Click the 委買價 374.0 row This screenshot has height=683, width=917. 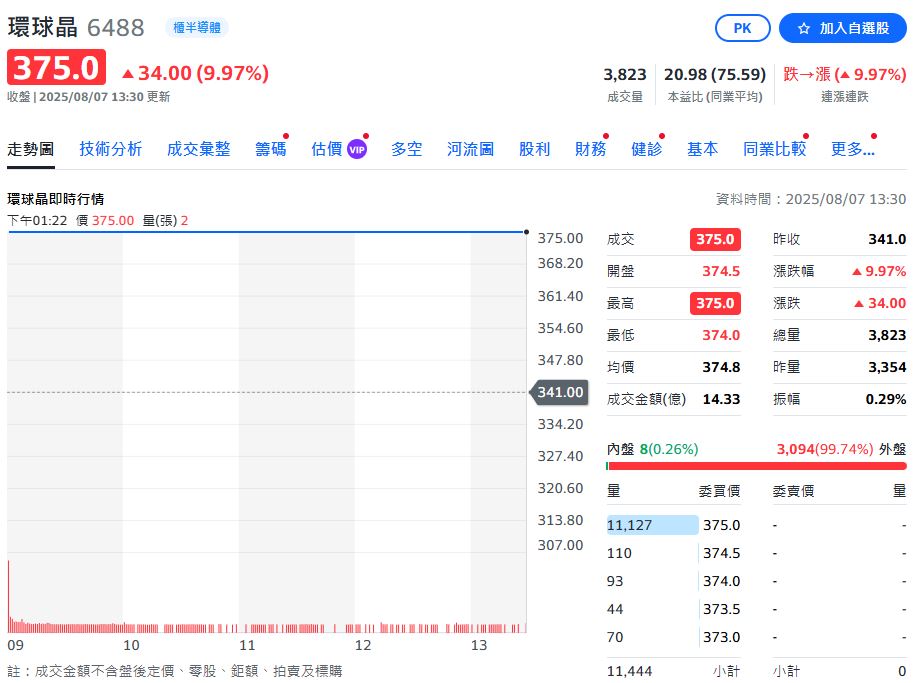[x=673, y=581]
